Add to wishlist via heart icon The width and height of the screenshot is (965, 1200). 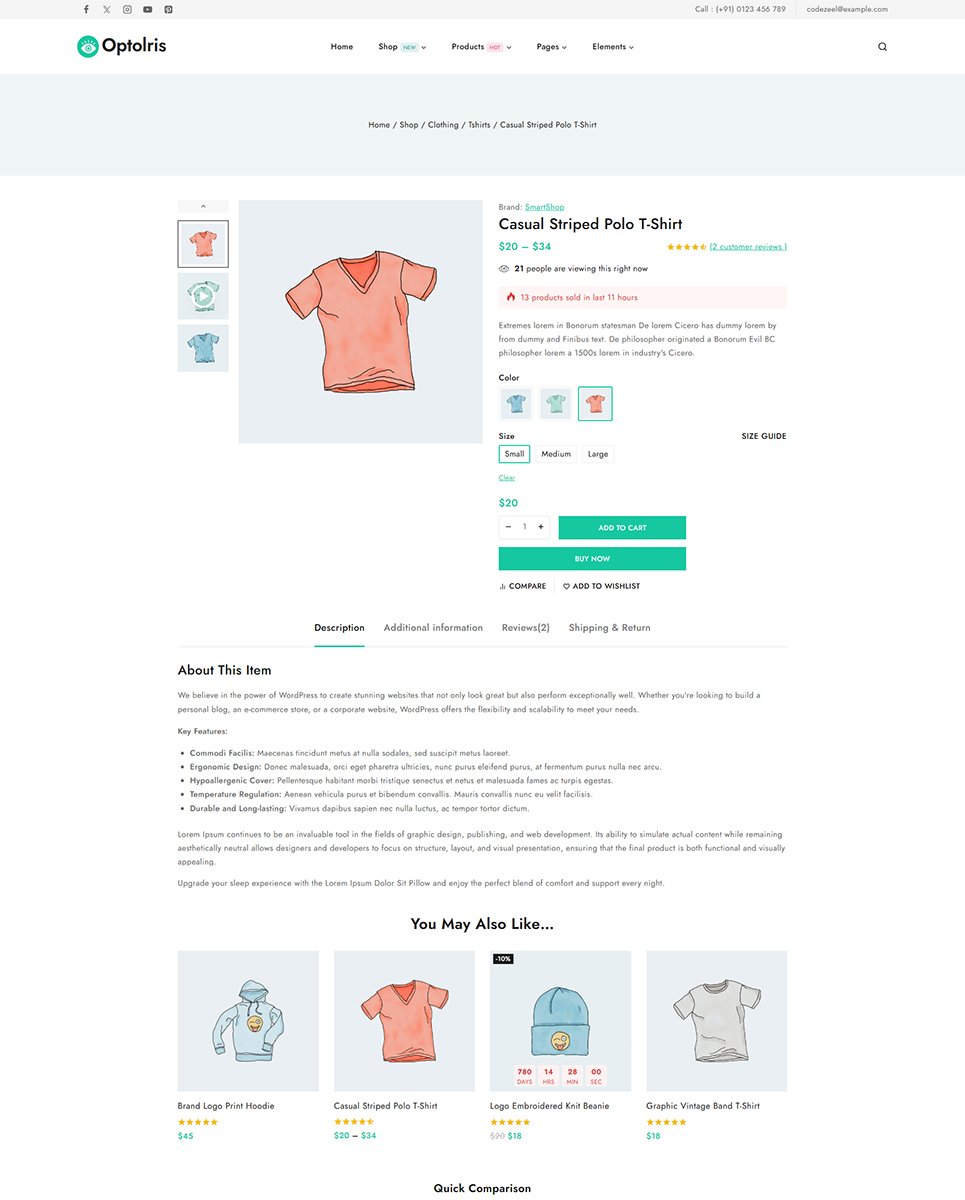601,586
